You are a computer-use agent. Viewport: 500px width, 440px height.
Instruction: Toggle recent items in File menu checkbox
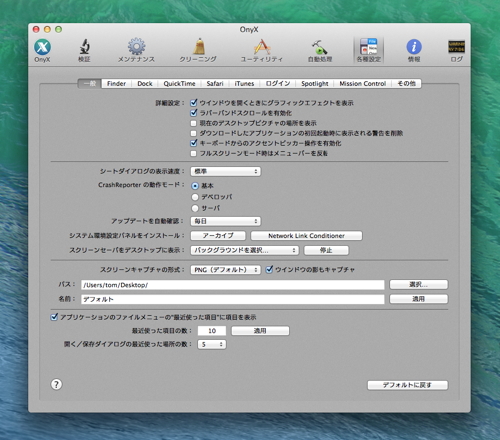pyautogui.click(x=54, y=317)
